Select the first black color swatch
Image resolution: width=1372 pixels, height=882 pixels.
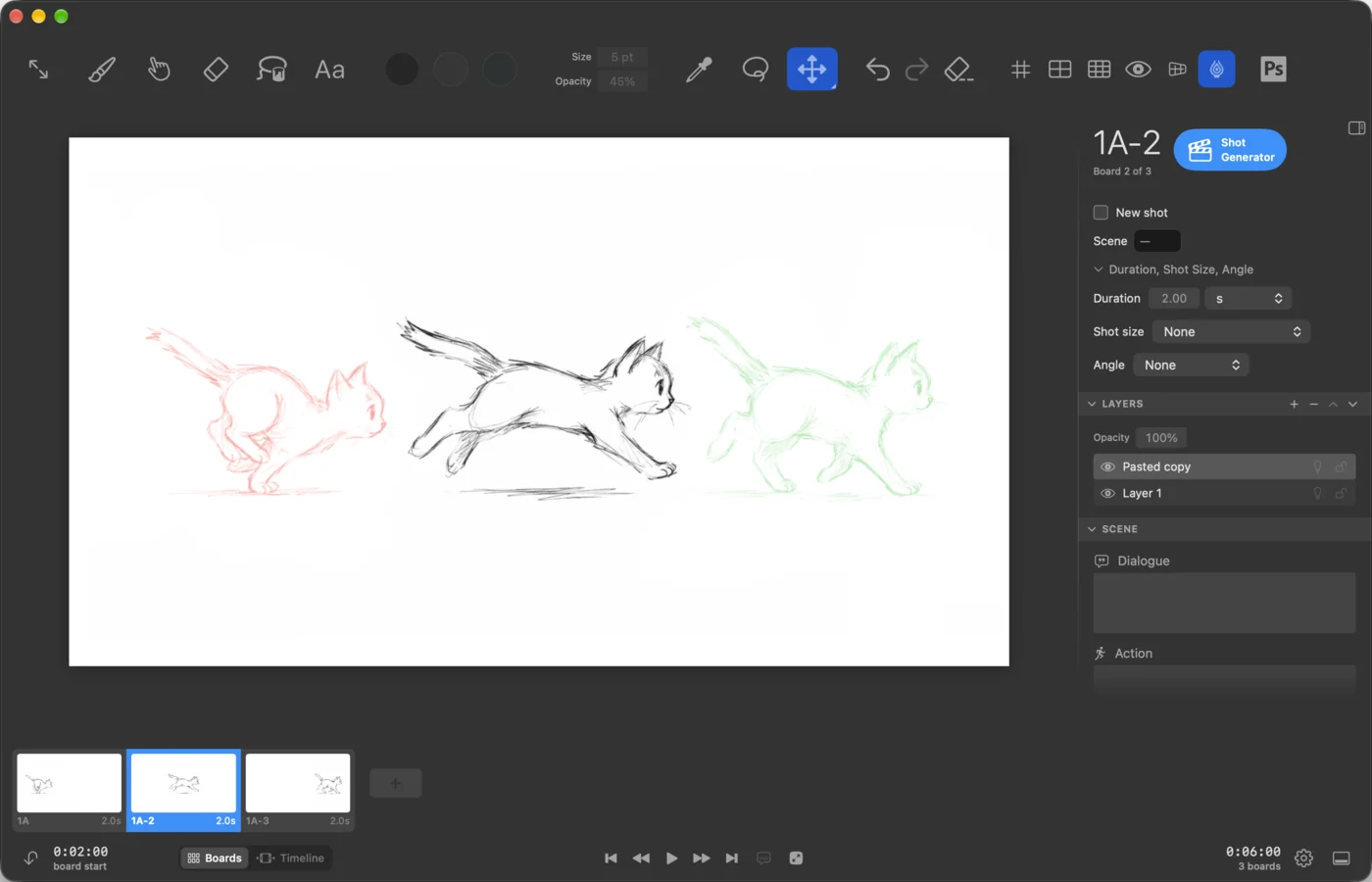point(402,70)
